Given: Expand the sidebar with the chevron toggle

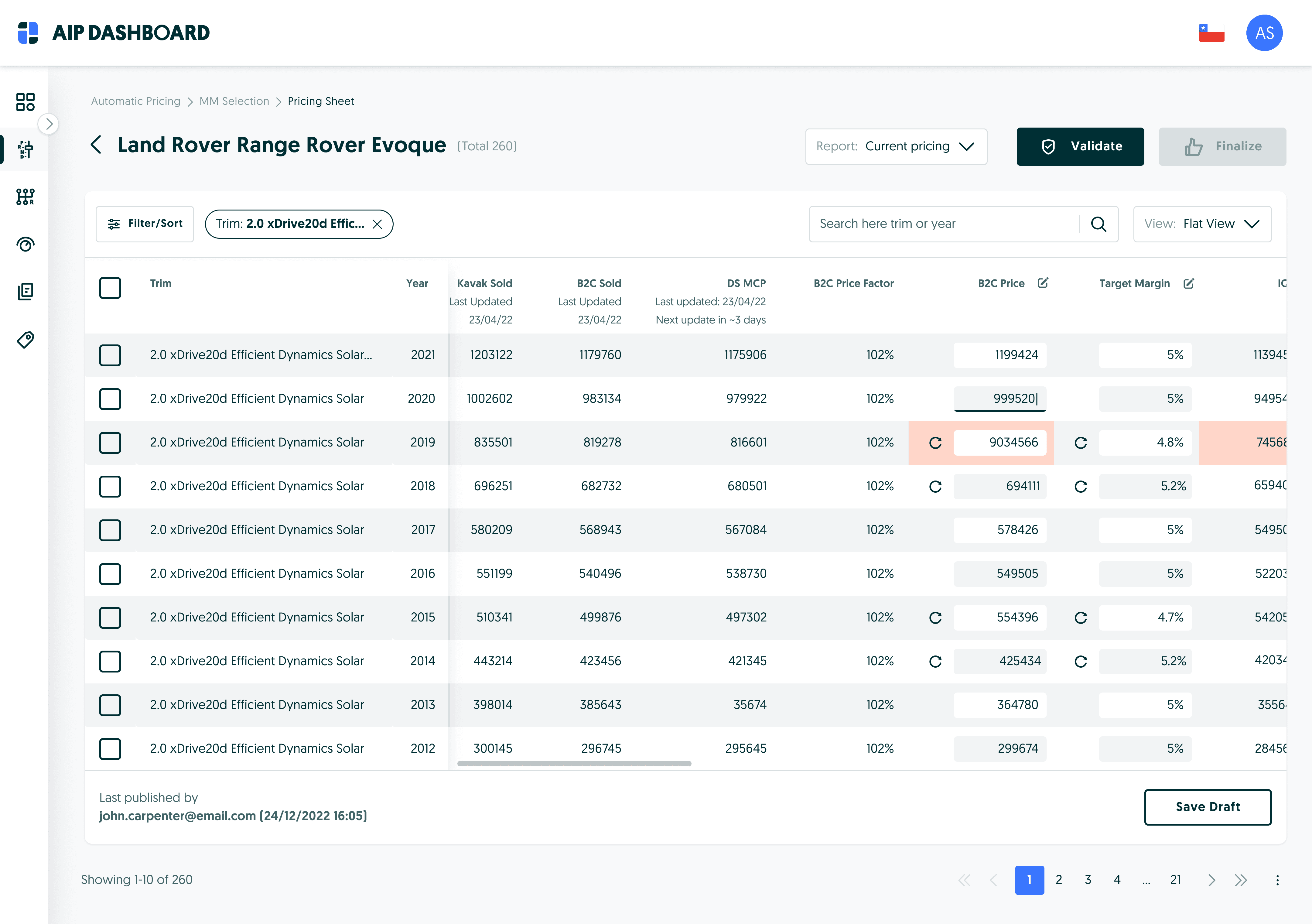Looking at the screenshot, I should coord(49,124).
